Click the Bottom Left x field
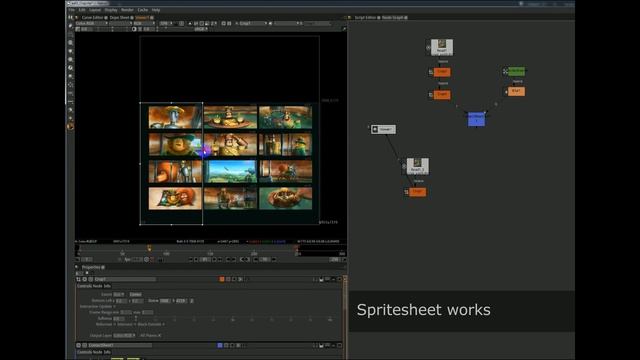Viewport: 640px width, 360px height. click(121, 301)
